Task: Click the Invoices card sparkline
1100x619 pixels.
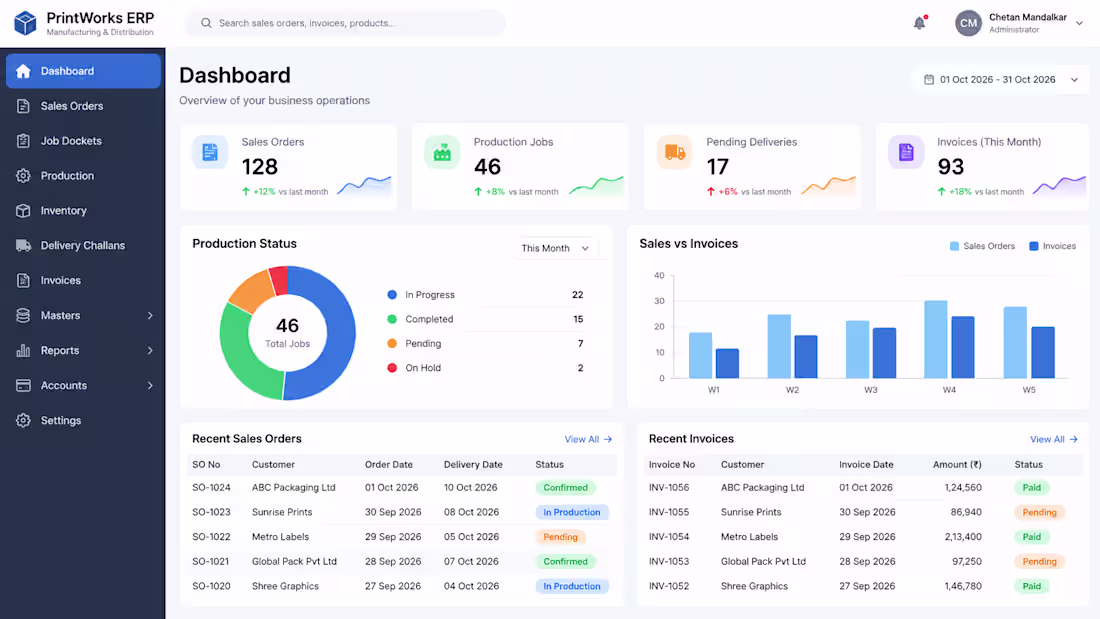Action: pos(1059,185)
